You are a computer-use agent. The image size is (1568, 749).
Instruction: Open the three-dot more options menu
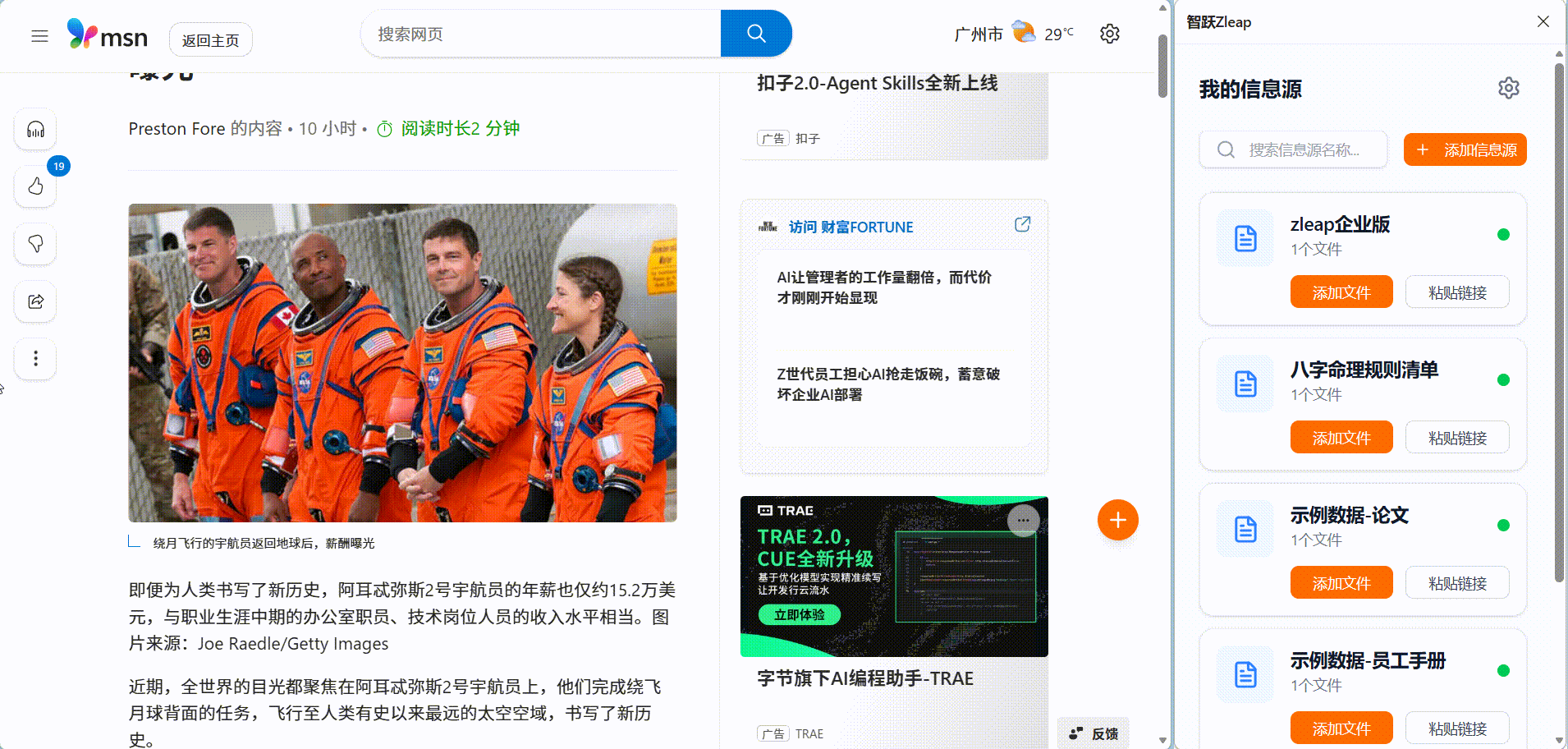point(35,359)
